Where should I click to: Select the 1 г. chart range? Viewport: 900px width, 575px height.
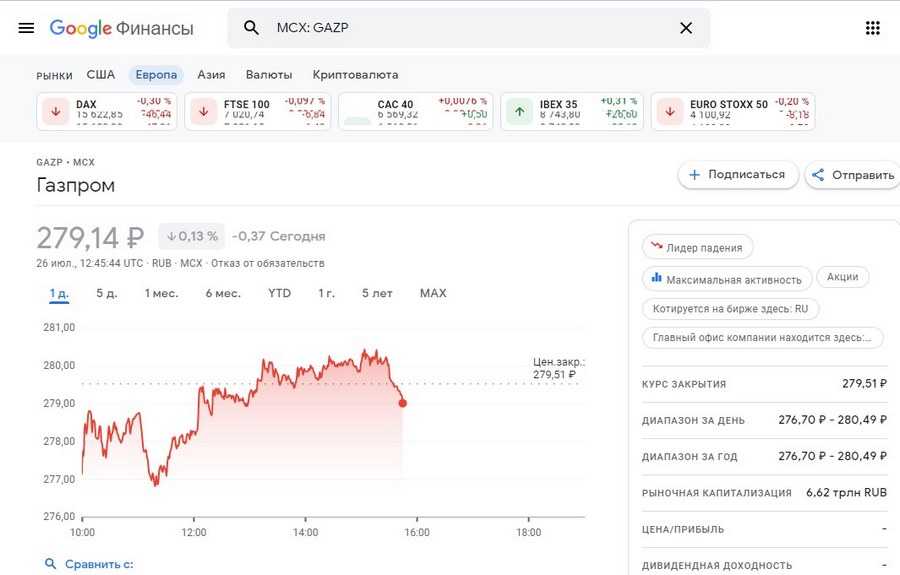click(326, 293)
